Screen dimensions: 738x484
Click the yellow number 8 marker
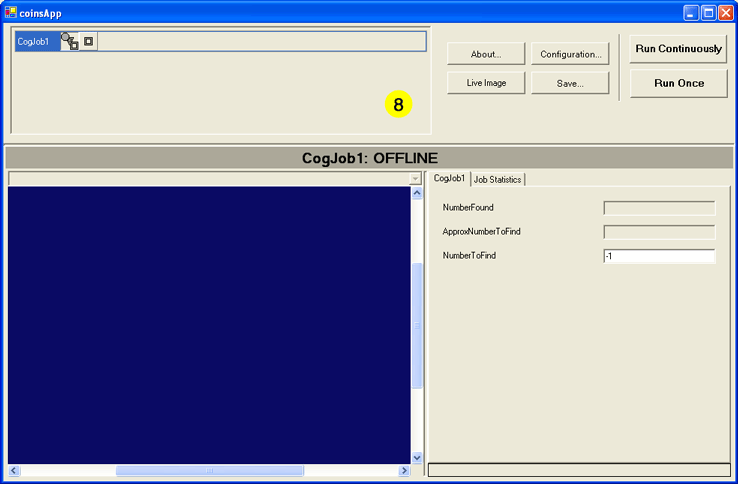[398, 104]
